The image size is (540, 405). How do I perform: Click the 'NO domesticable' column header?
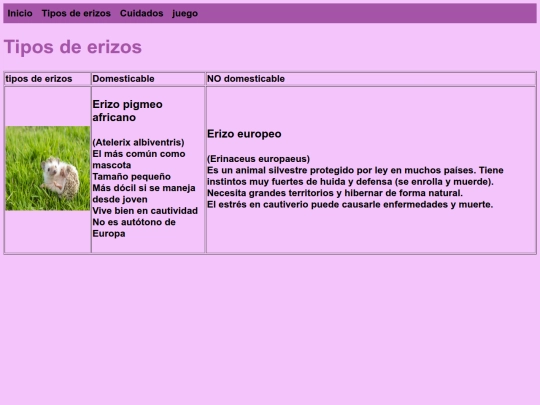(x=246, y=79)
